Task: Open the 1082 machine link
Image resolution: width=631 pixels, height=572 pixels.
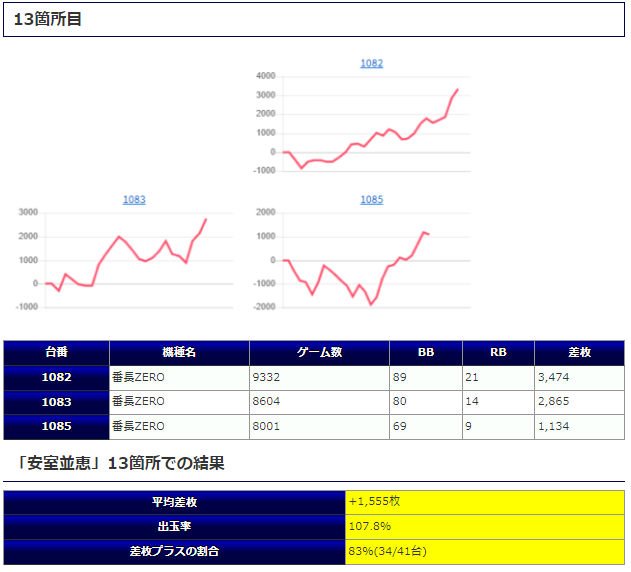Action: (371, 63)
